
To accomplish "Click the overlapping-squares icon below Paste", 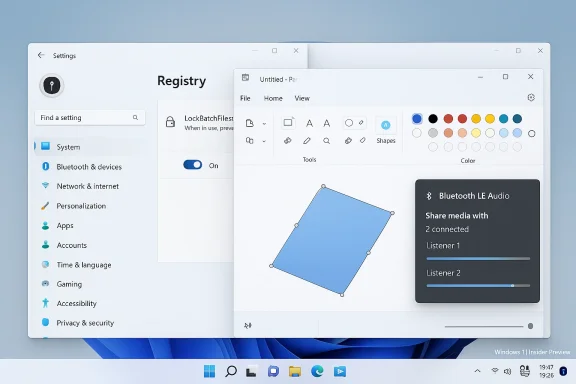I will [x=249, y=140].
